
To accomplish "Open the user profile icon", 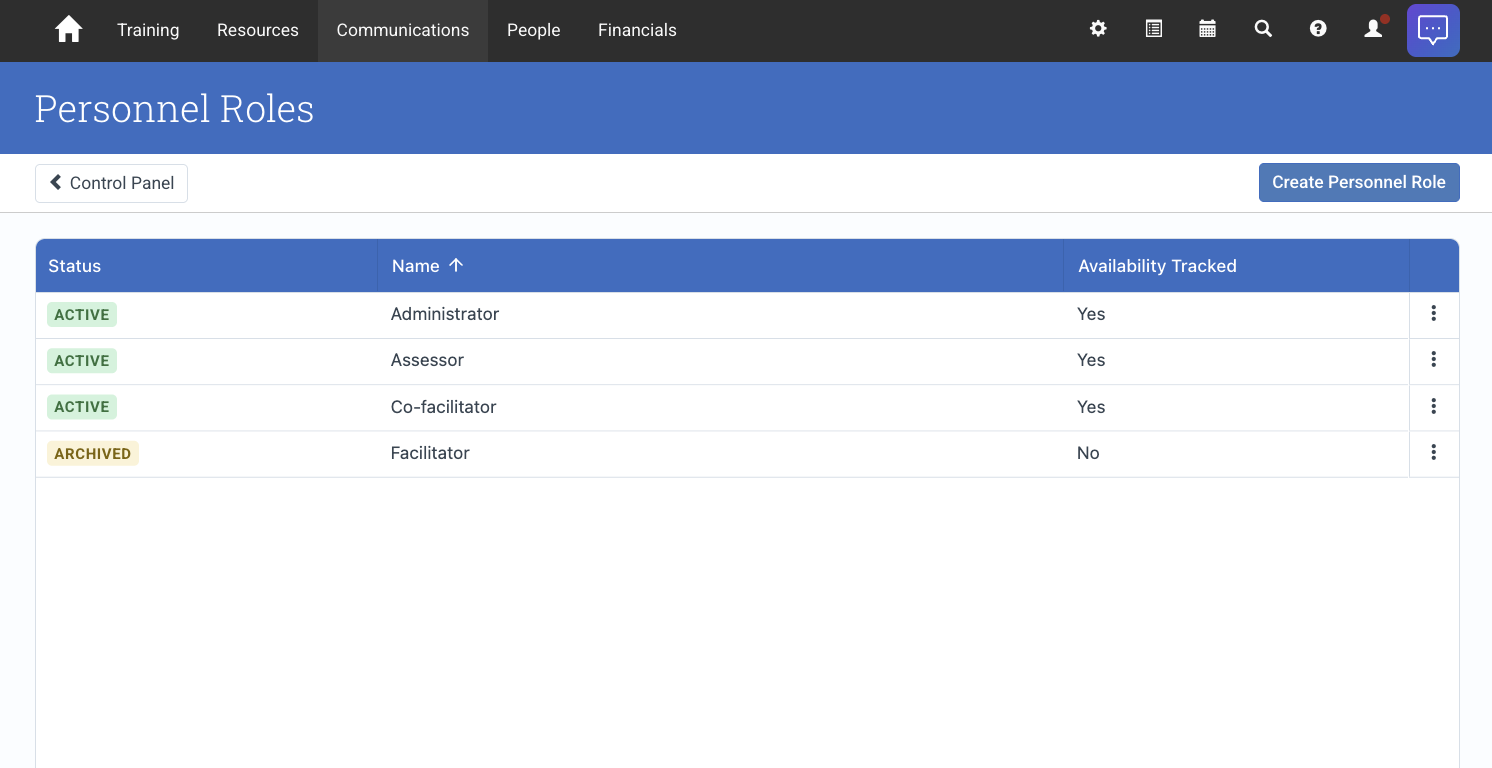I will coord(1373,29).
